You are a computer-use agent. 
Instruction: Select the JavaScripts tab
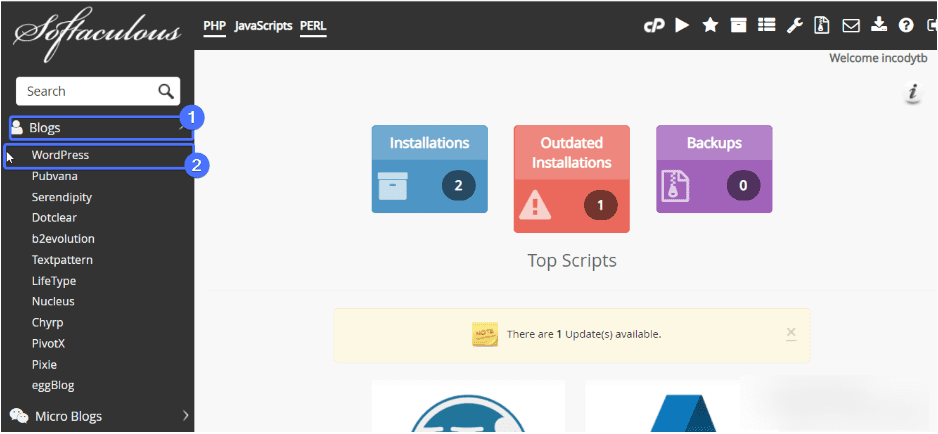263,26
